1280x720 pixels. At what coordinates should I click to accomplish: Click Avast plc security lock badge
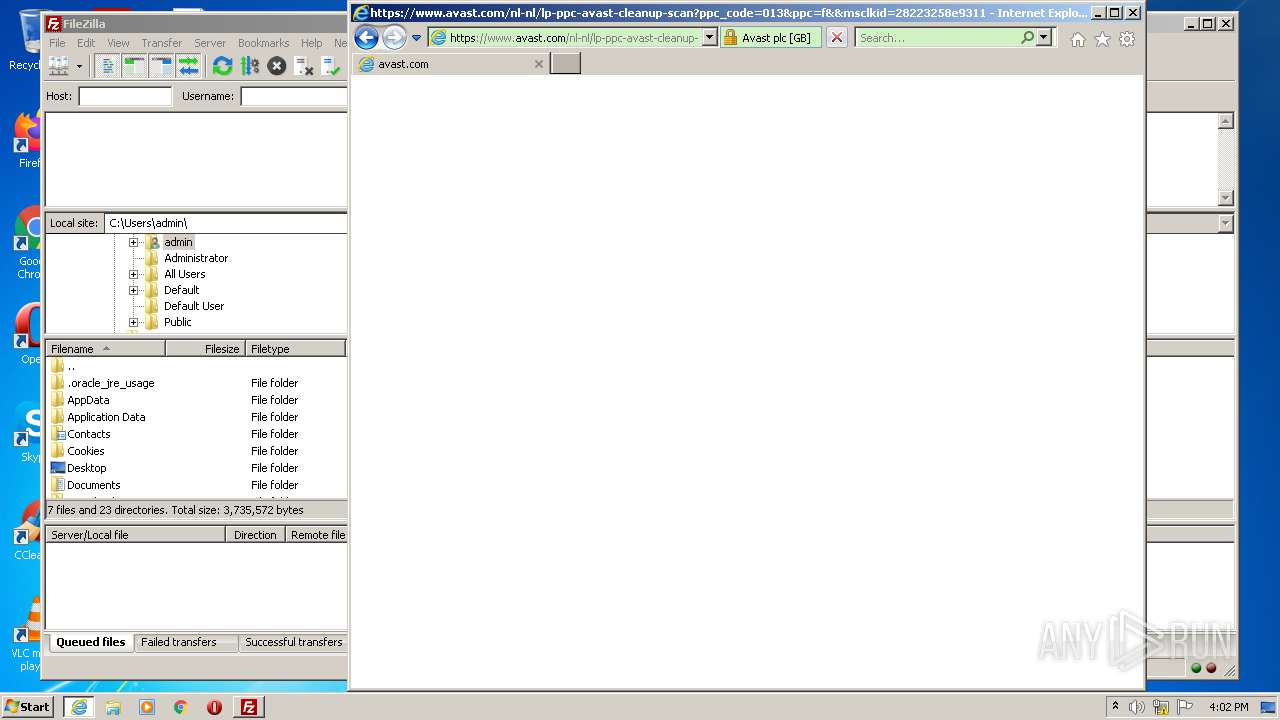tap(770, 38)
